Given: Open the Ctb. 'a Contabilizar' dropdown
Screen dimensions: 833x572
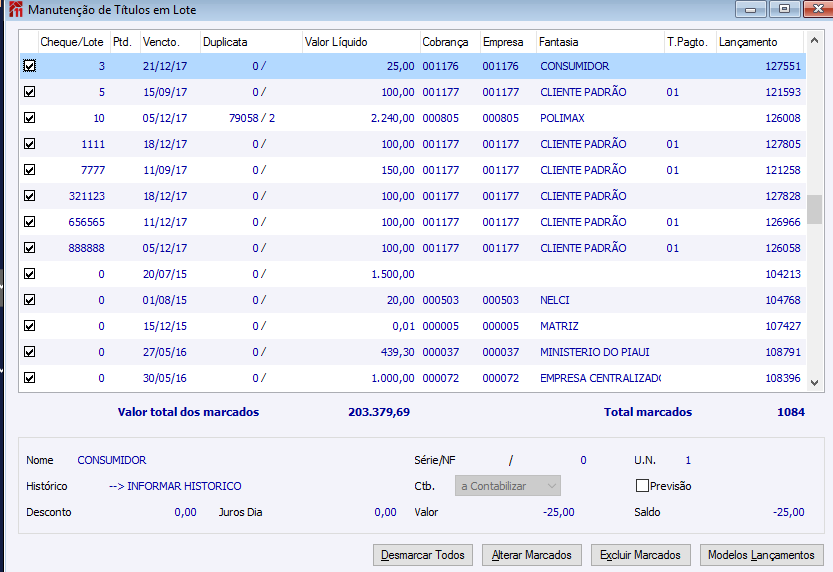Looking at the screenshot, I should tap(507, 486).
